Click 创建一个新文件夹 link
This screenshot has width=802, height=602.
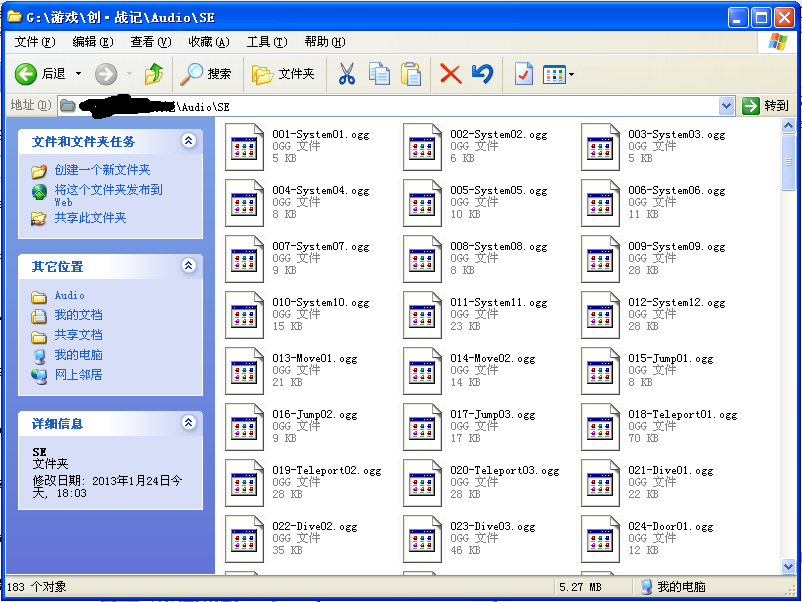tap(102, 170)
